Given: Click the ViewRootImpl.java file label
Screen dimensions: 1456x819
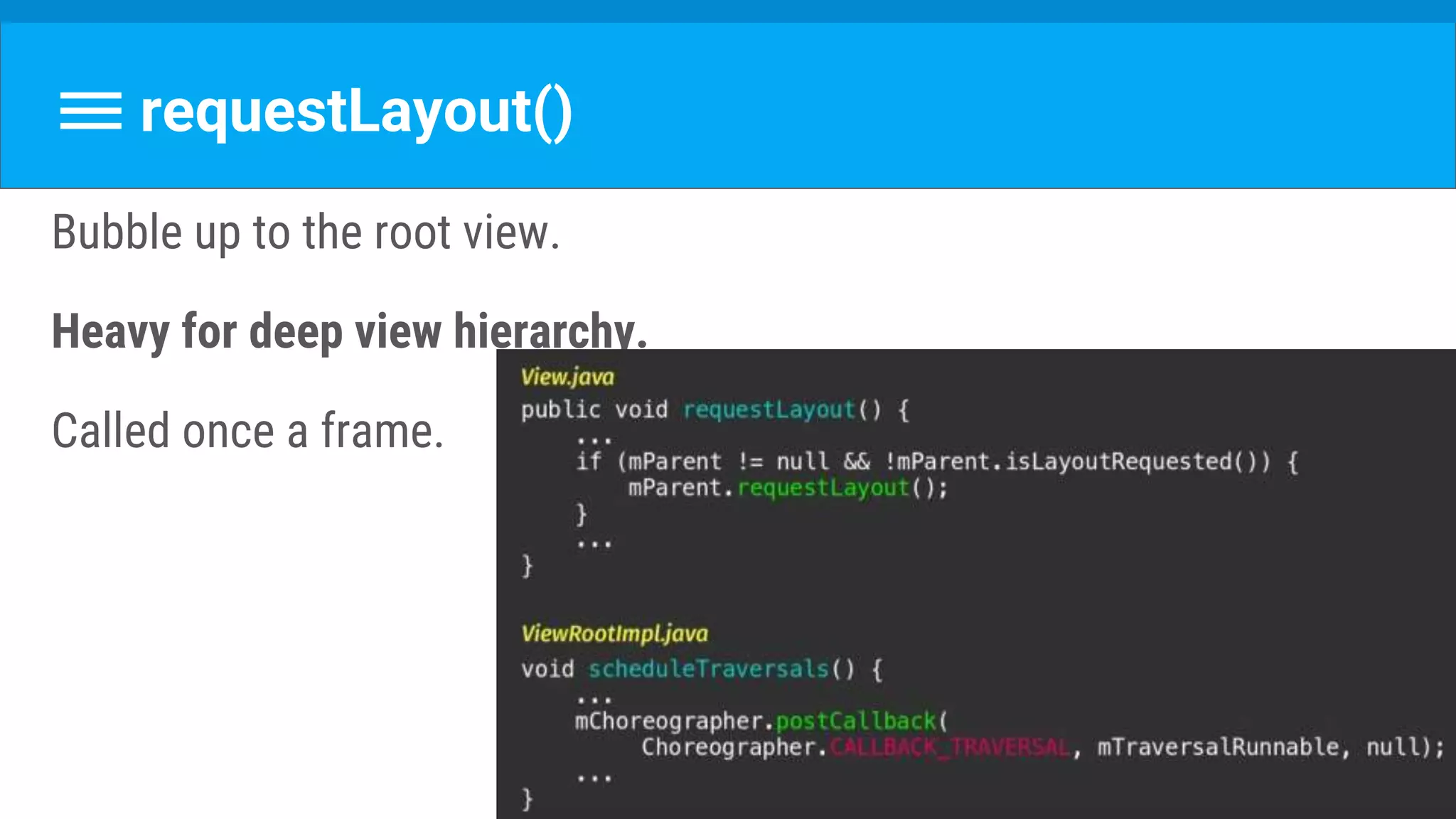Looking at the screenshot, I should point(614,633).
